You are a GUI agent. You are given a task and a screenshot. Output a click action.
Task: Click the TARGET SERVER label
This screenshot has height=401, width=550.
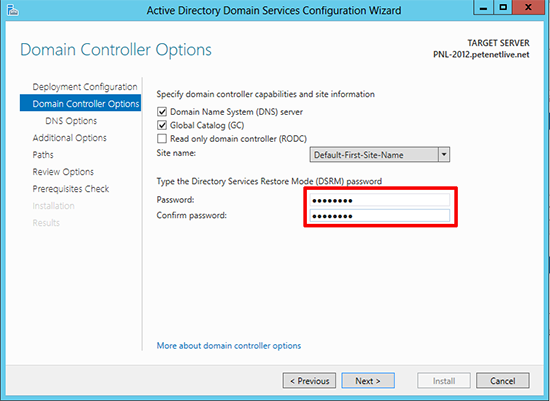pyautogui.click(x=498, y=43)
